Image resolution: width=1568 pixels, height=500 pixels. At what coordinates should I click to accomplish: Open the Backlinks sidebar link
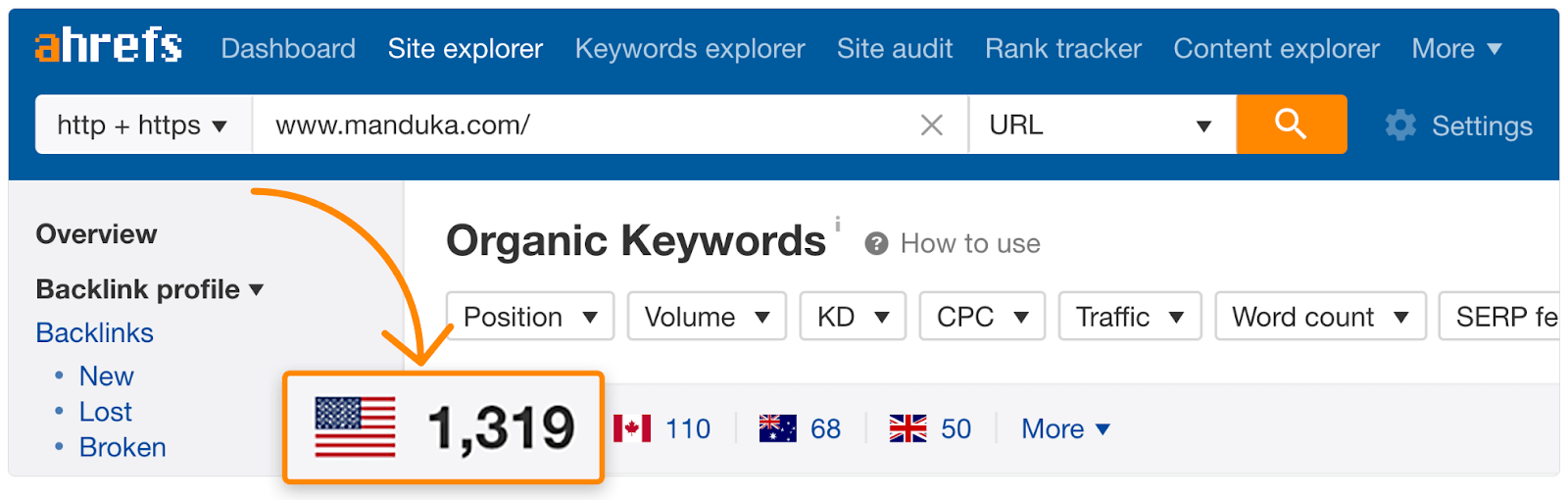(x=95, y=333)
